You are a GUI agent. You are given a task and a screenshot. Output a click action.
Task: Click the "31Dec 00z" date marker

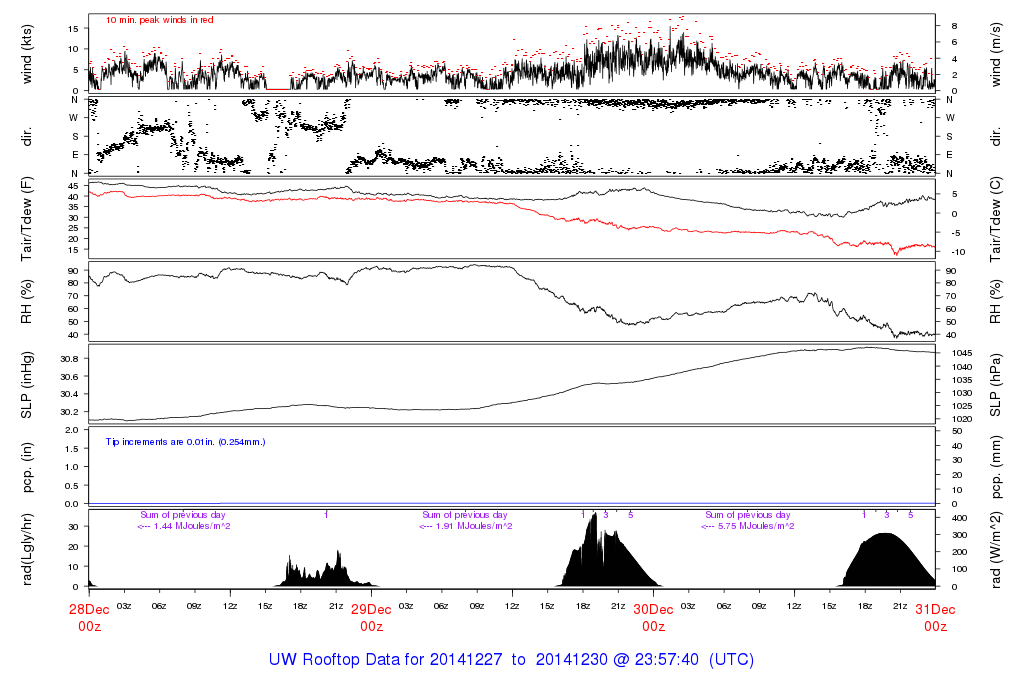coord(935,617)
